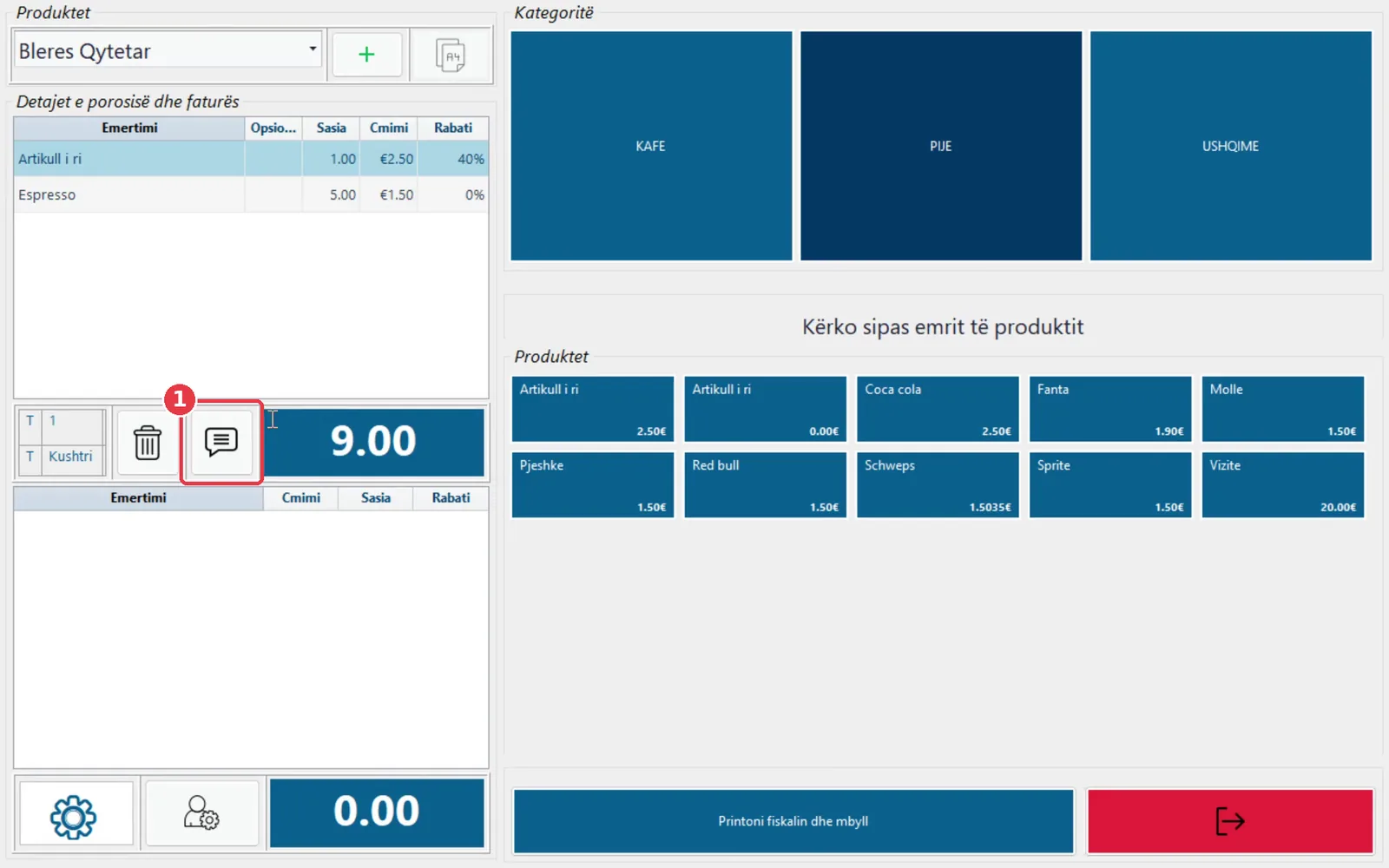Add the Artikull i ri 0.00€ product
1389x868 pixels.
[x=765, y=409]
